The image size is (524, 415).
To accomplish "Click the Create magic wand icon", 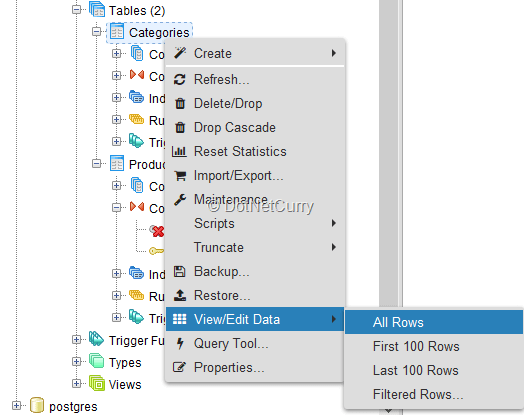I will click(x=180, y=53).
